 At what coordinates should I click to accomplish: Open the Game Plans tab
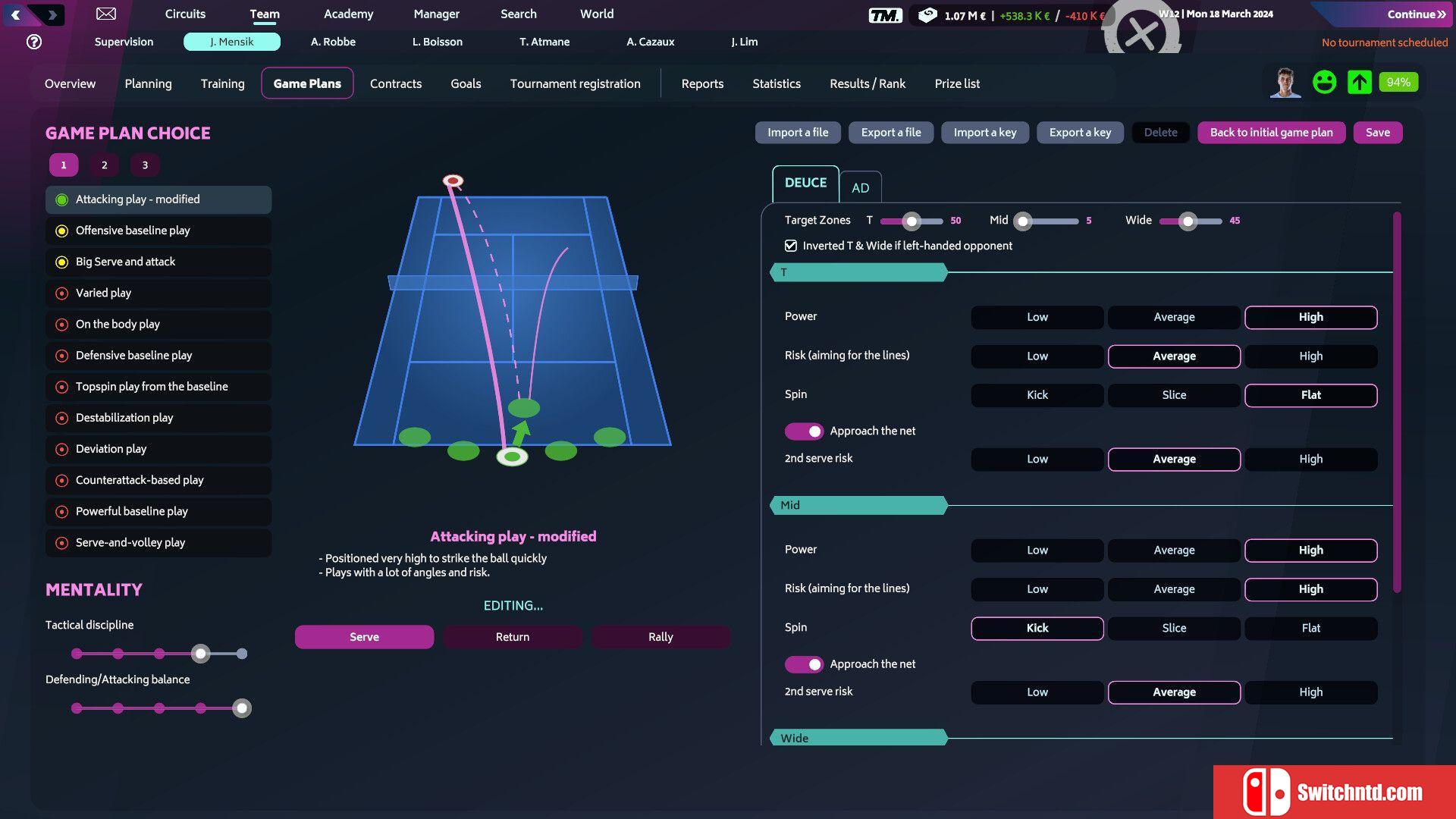pos(307,83)
